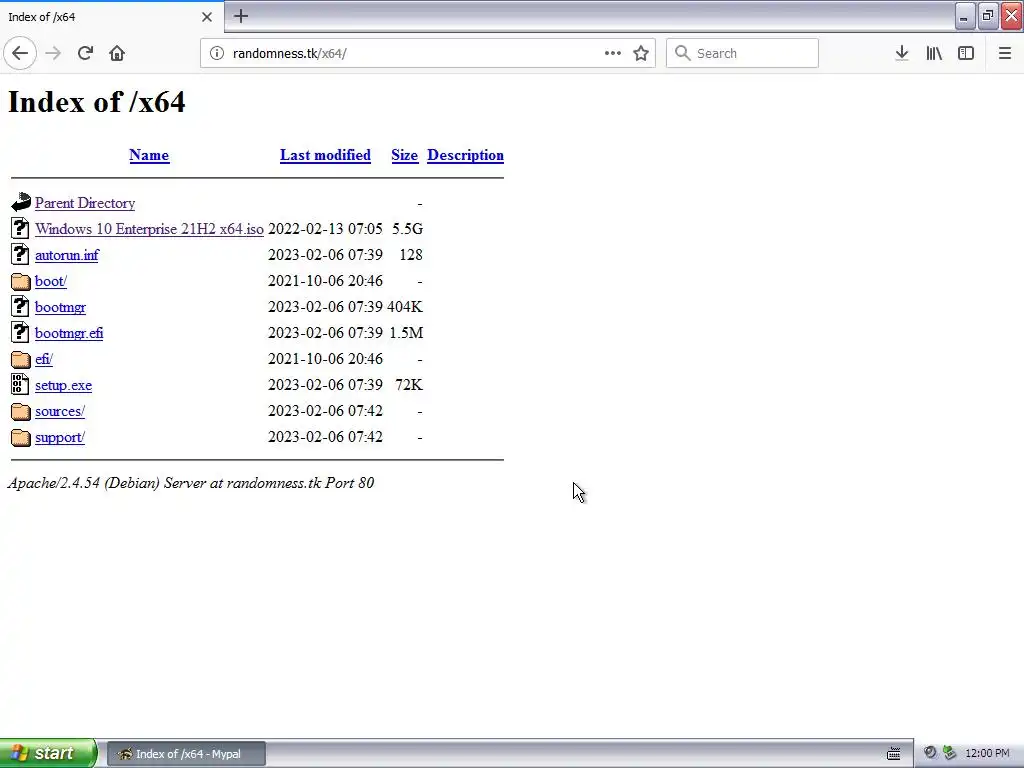Screen dimensions: 1024x768
Task: Click the Apache server footer text
Action: [191, 483]
